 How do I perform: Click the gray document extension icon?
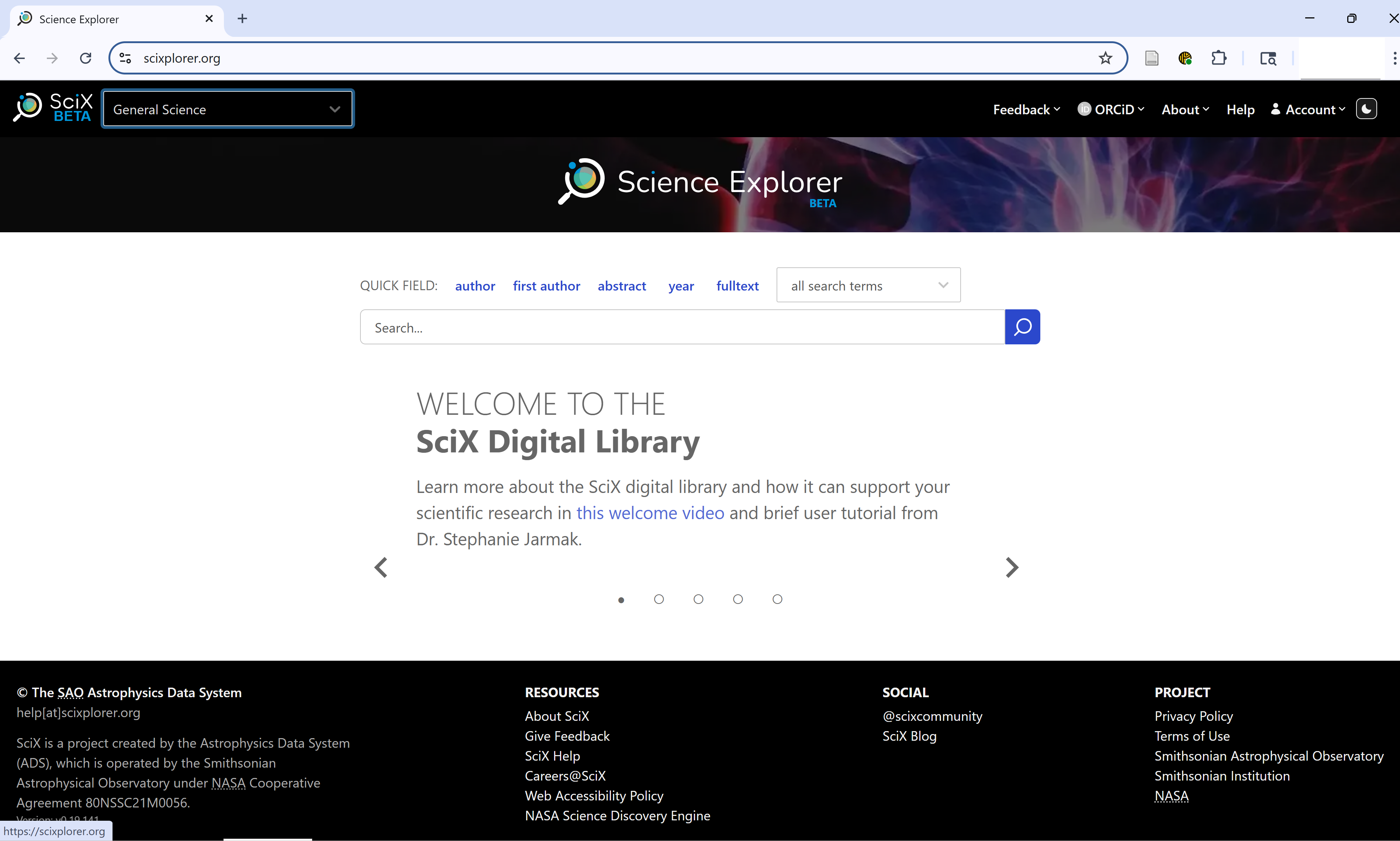1152,58
